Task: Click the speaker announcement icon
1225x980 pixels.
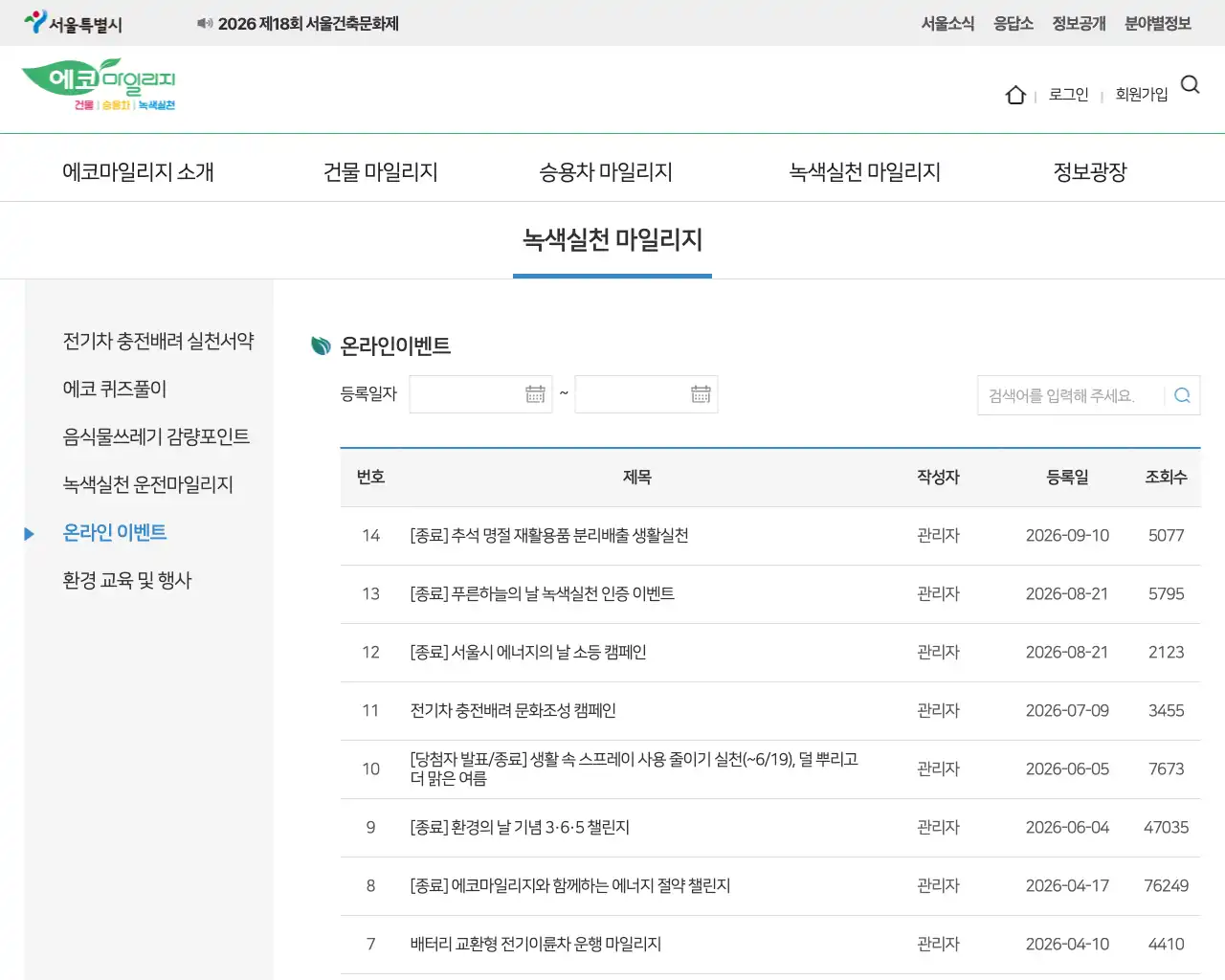Action: [204, 23]
